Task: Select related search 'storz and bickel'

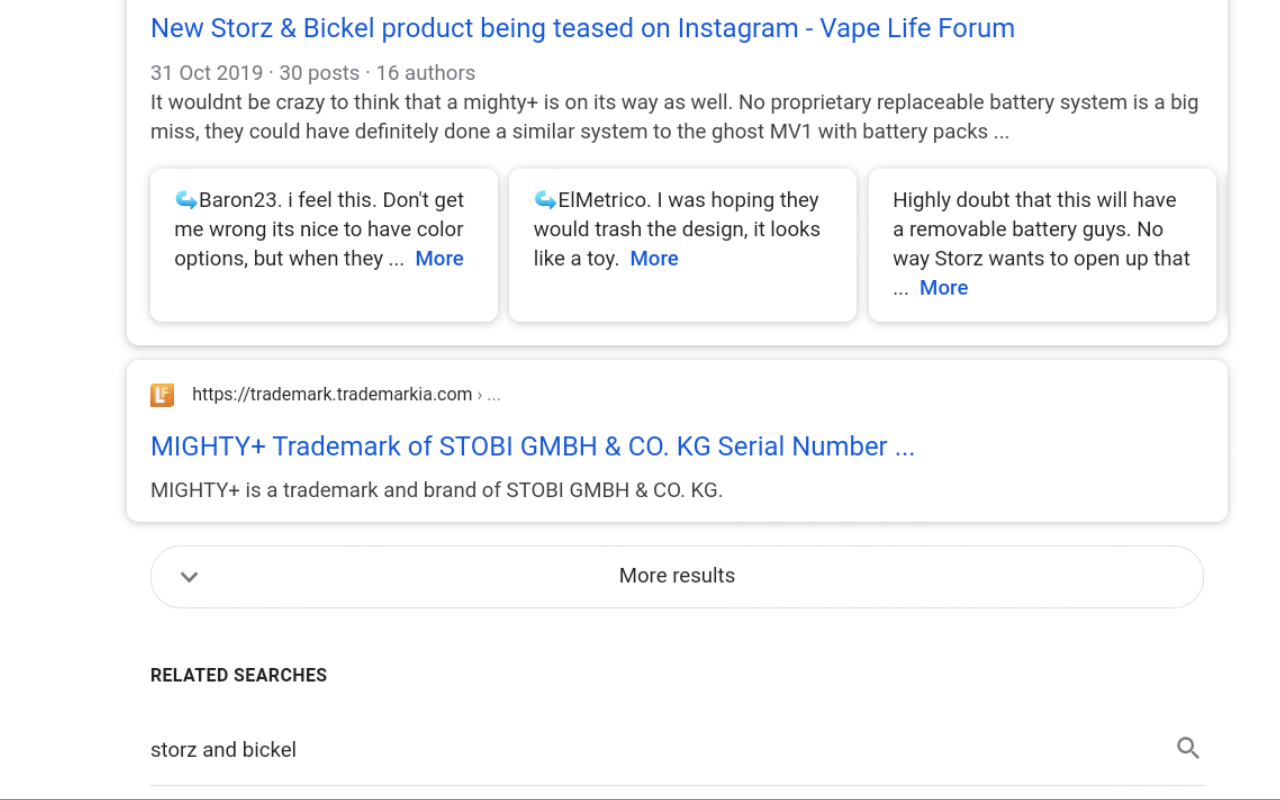Action: (677, 749)
